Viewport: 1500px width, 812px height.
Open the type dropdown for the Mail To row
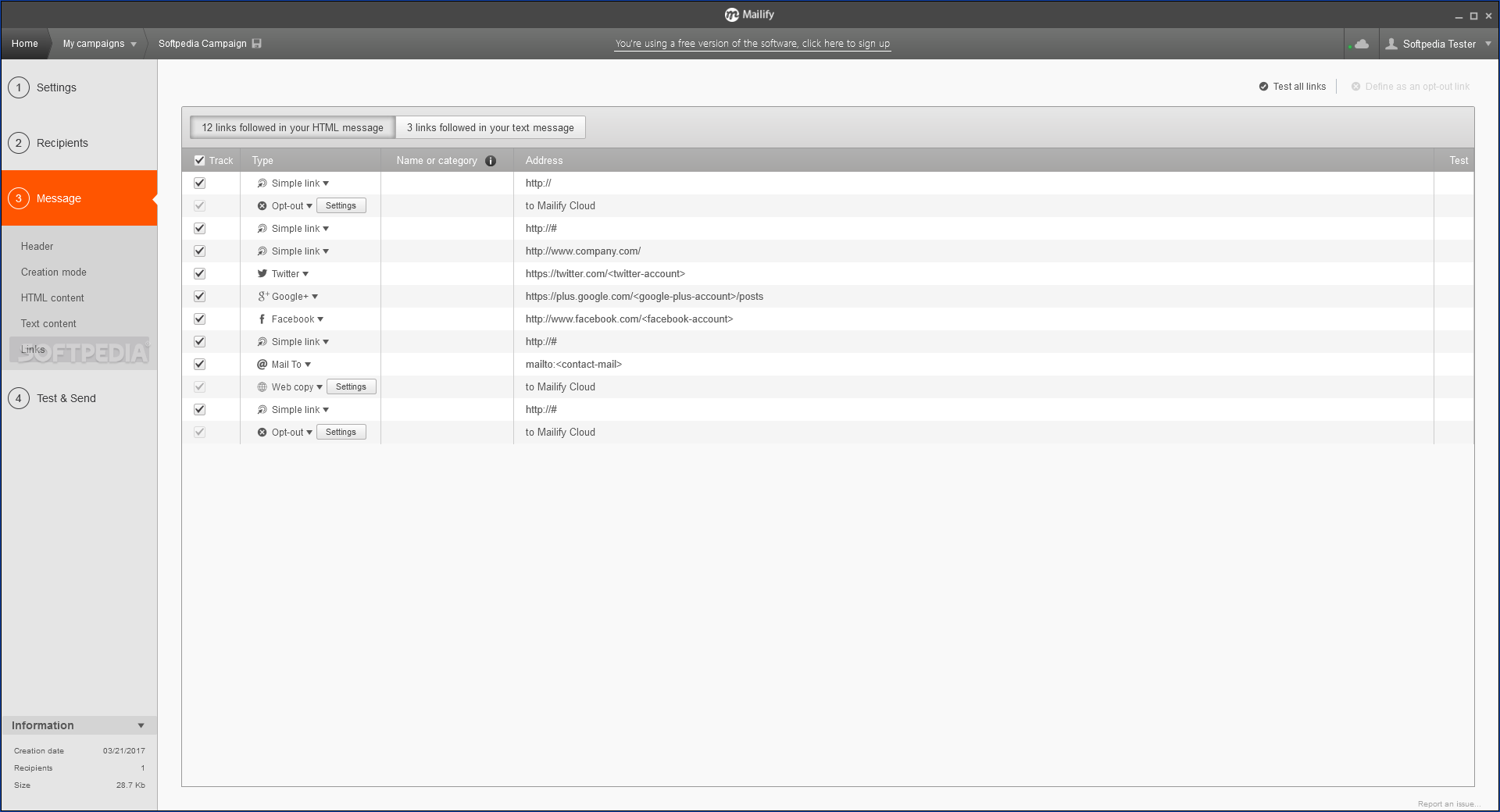[308, 365]
